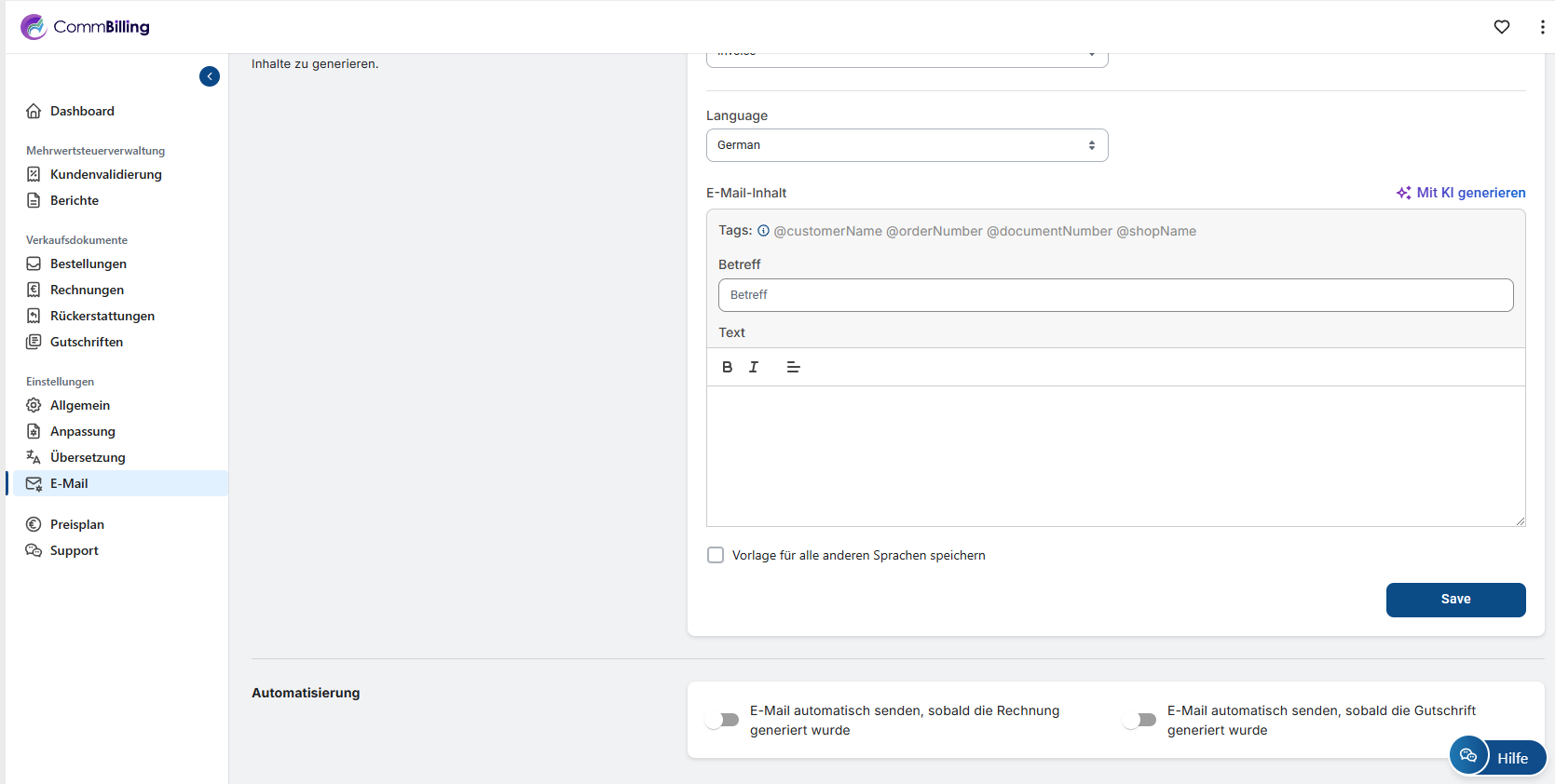Collapse the sidebar with the arrow button
The width and height of the screenshot is (1555, 784).
click(x=210, y=76)
